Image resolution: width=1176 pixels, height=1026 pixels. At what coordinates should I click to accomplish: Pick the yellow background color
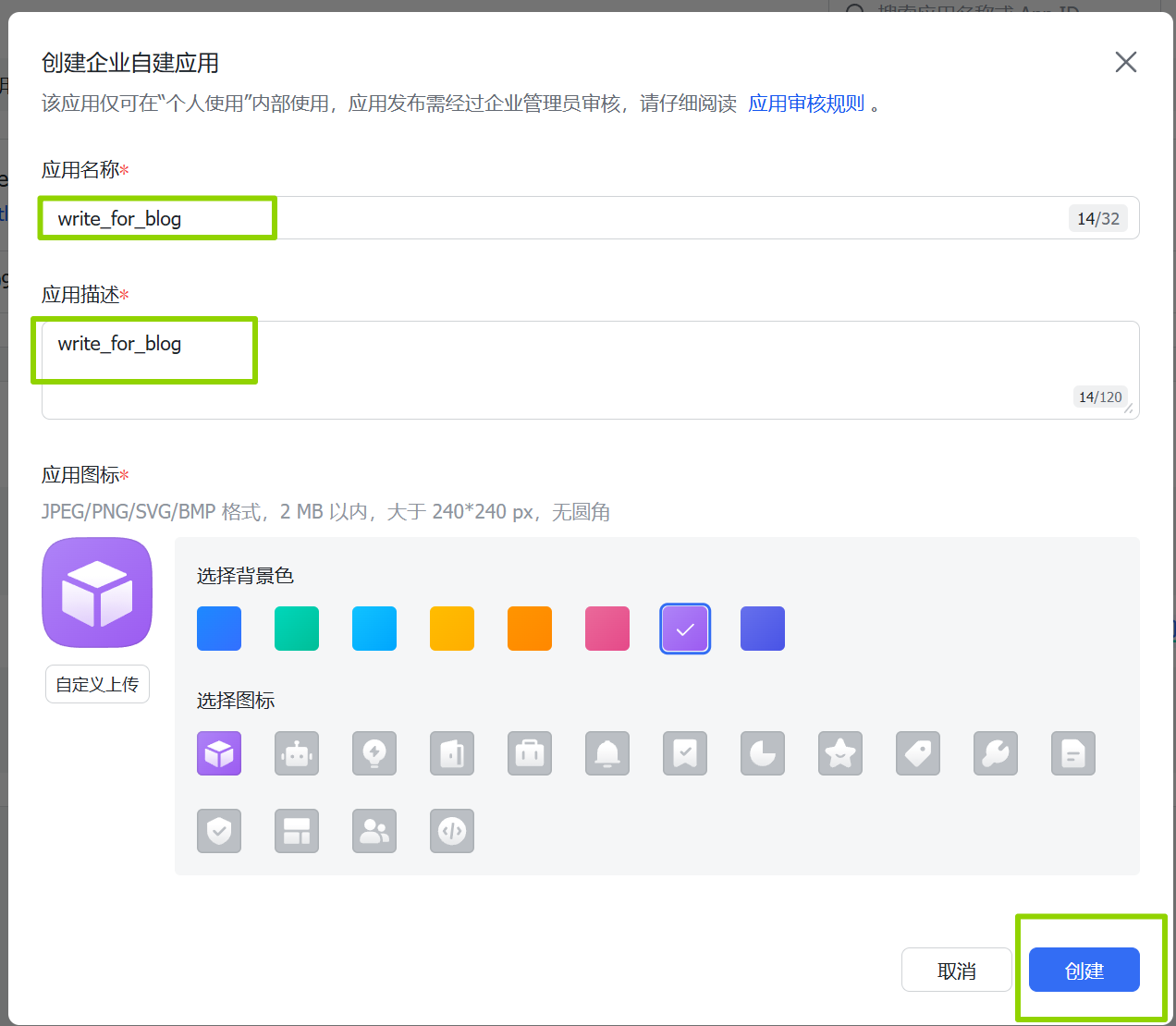point(452,629)
